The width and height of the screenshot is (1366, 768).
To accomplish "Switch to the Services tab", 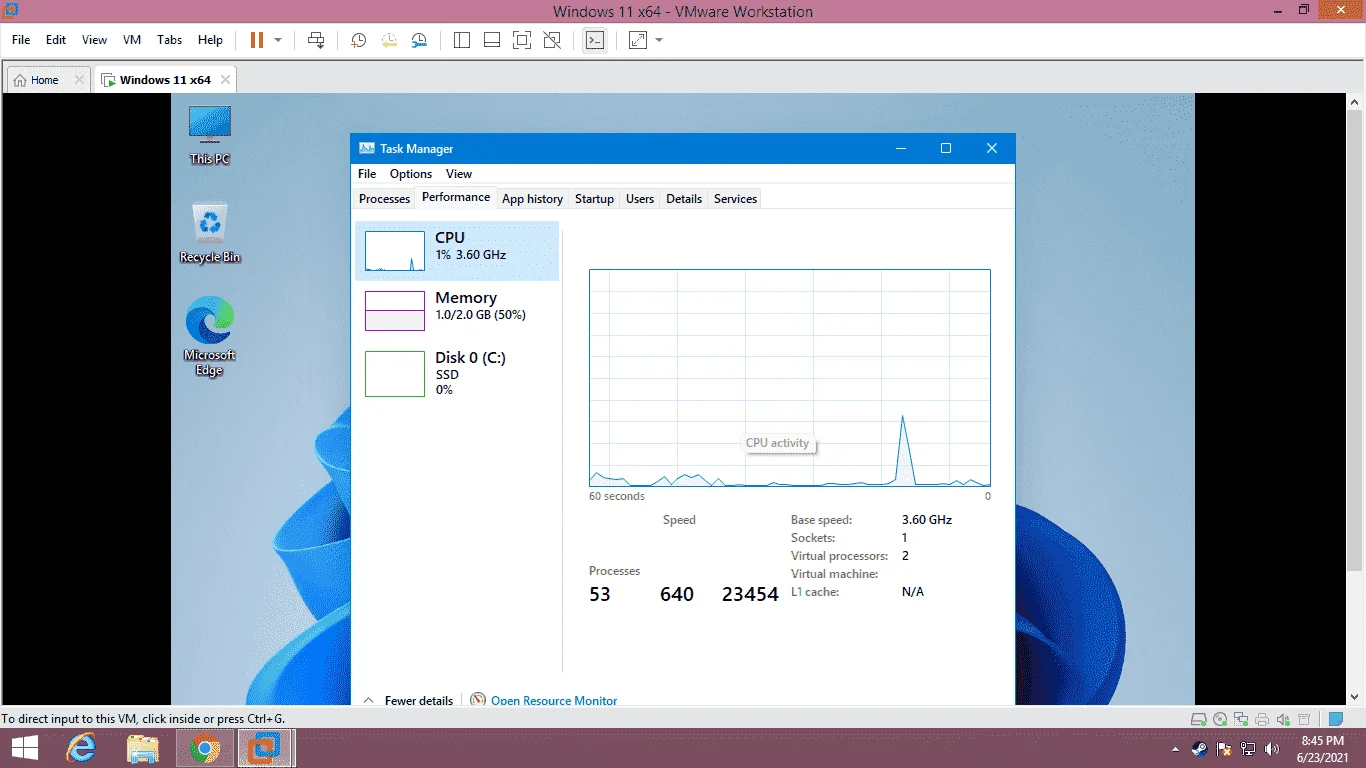I will pyautogui.click(x=735, y=199).
